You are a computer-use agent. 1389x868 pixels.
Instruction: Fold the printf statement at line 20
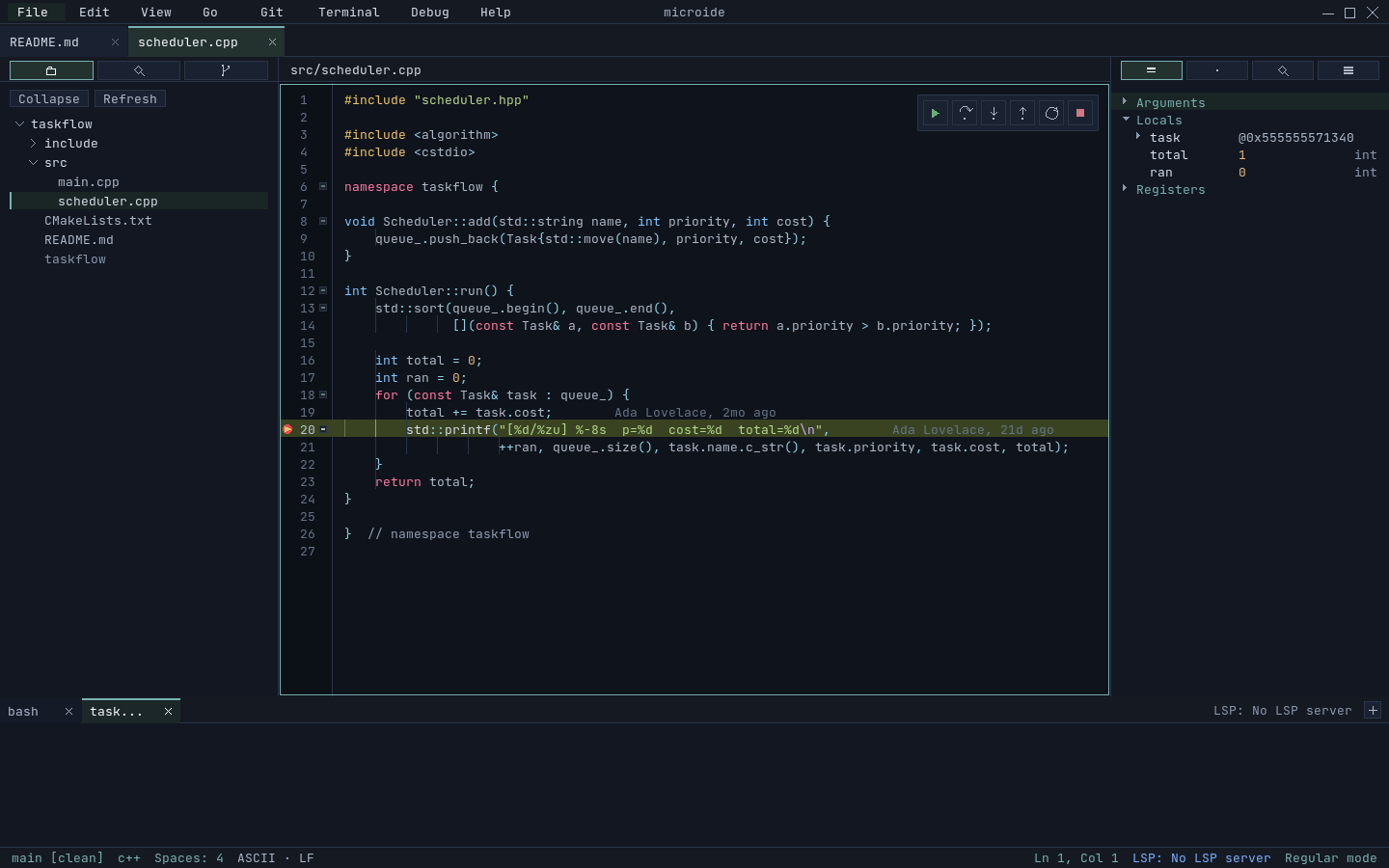click(323, 429)
